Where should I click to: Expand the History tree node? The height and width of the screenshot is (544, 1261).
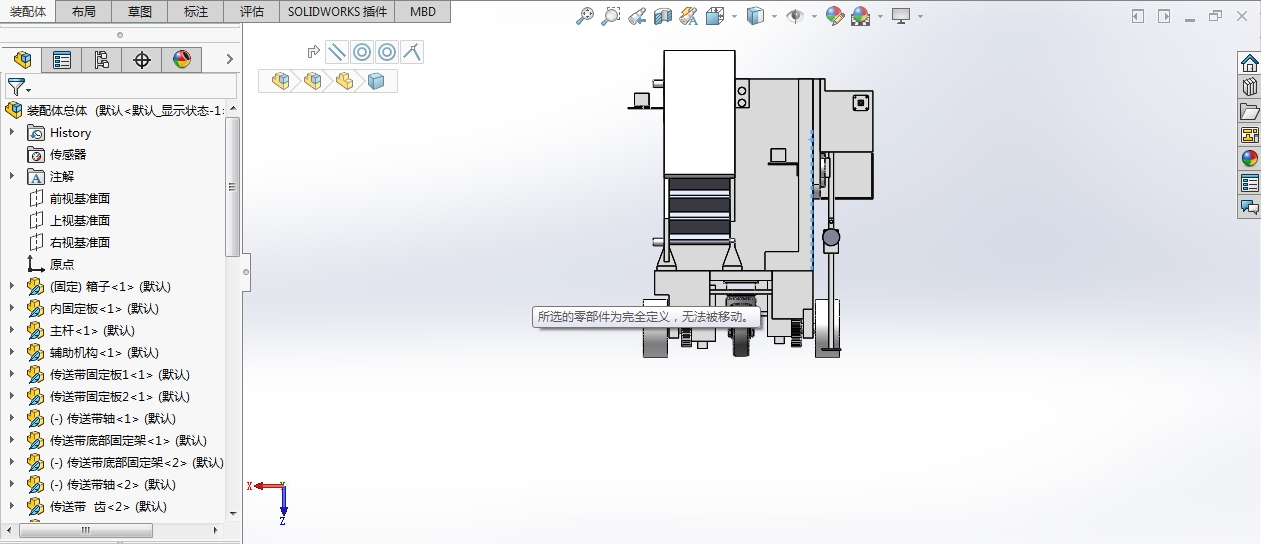[x=12, y=132]
